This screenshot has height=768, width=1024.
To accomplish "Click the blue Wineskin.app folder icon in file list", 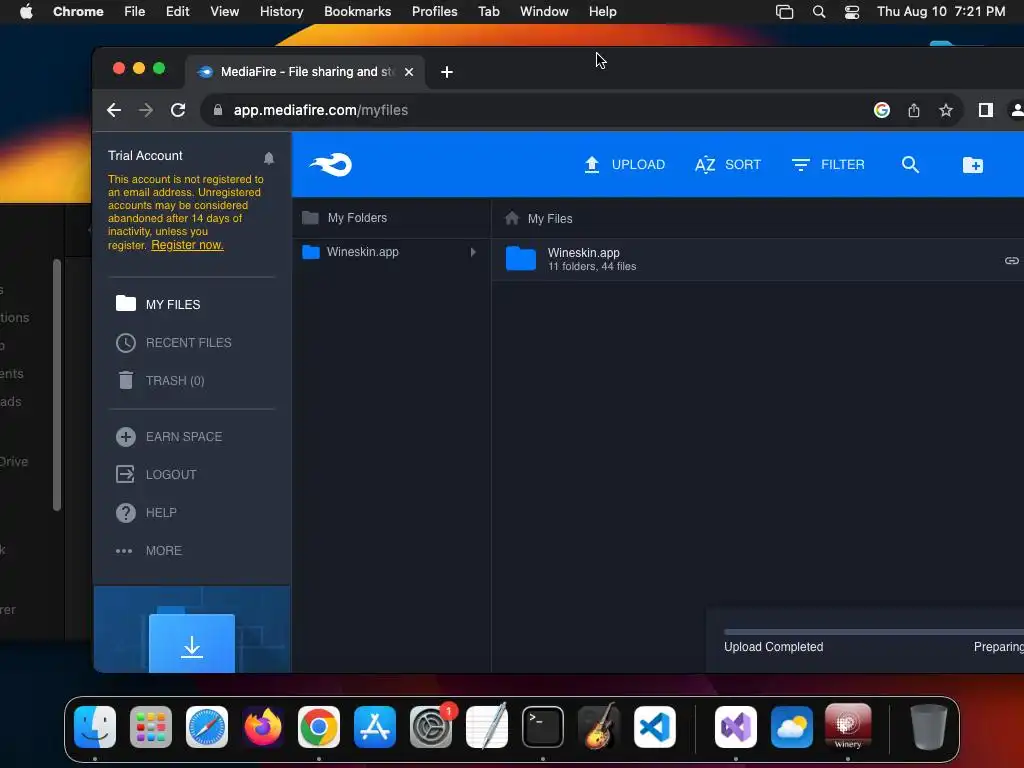I will [521, 259].
